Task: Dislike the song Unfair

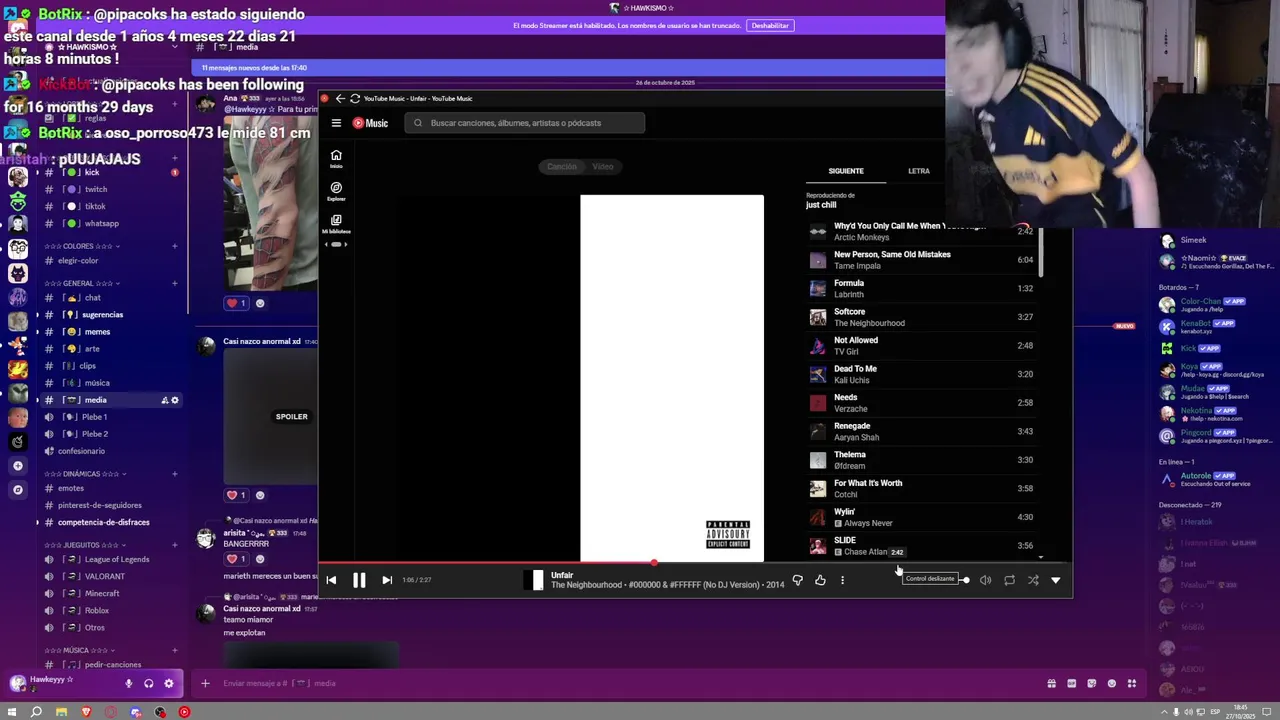Action: point(797,580)
